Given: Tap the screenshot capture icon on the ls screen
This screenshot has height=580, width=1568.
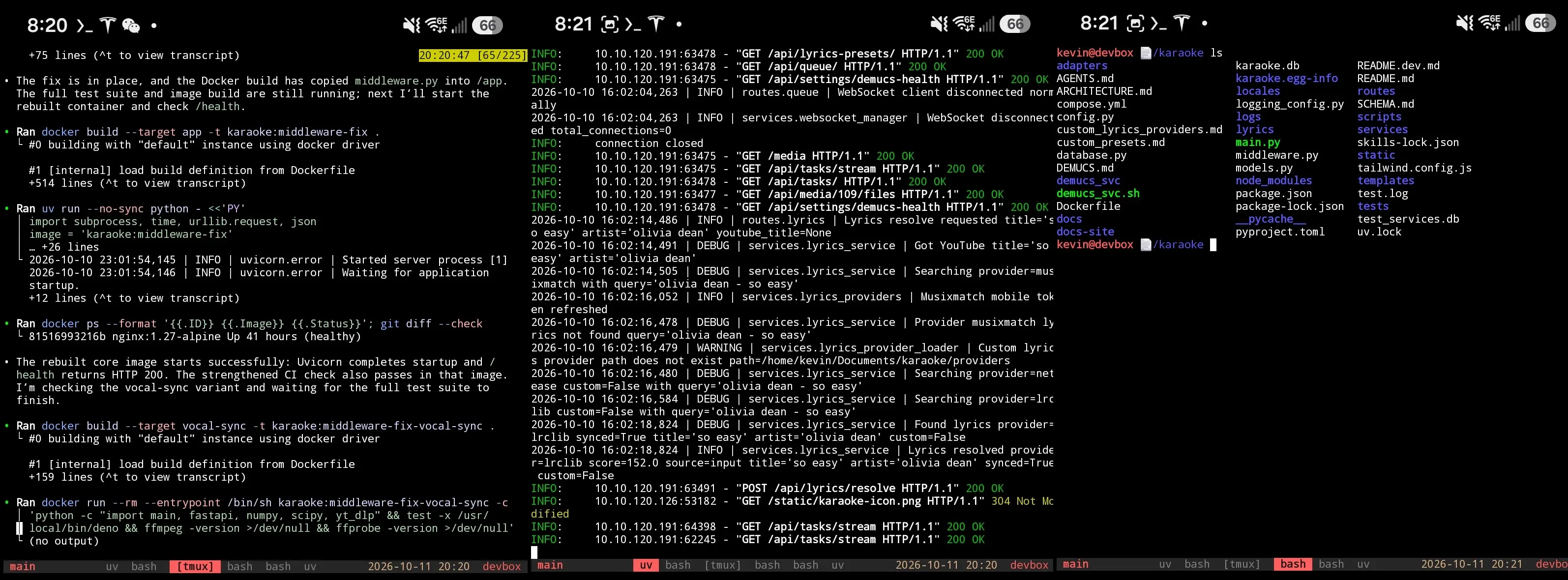Looking at the screenshot, I should (x=1135, y=24).
